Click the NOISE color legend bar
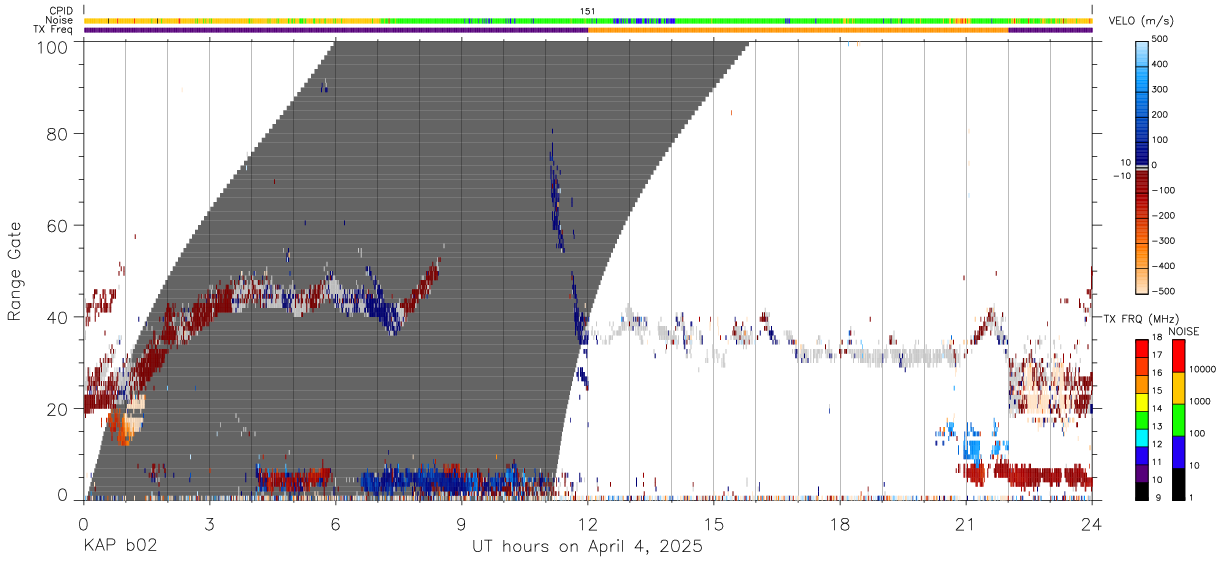1228x567 pixels. (x=1177, y=420)
